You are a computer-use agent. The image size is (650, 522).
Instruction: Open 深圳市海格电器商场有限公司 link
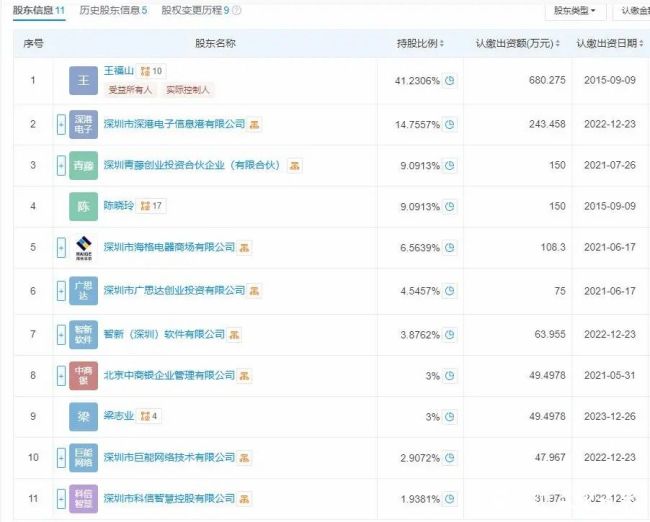tap(169, 247)
